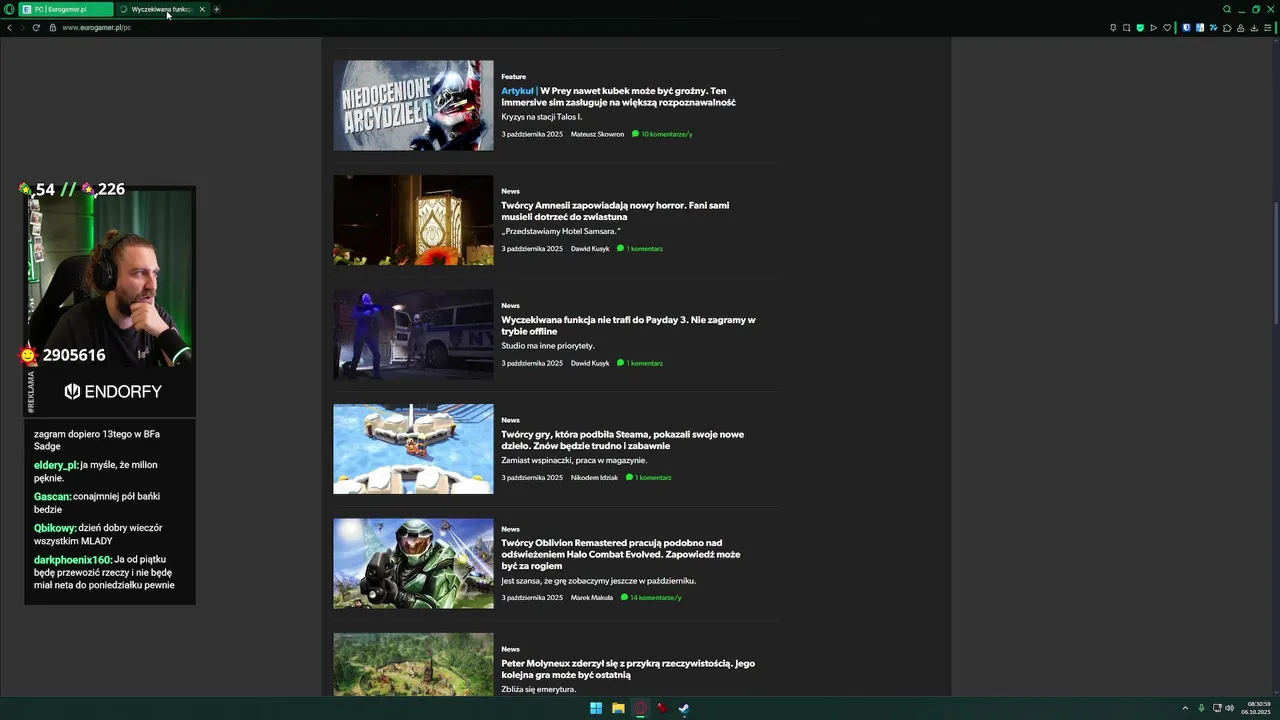Open "10 komentarze/y" on the Prey article
The height and width of the screenshot is (720, 1280).
pyautogui.click(x=662, y=134)
